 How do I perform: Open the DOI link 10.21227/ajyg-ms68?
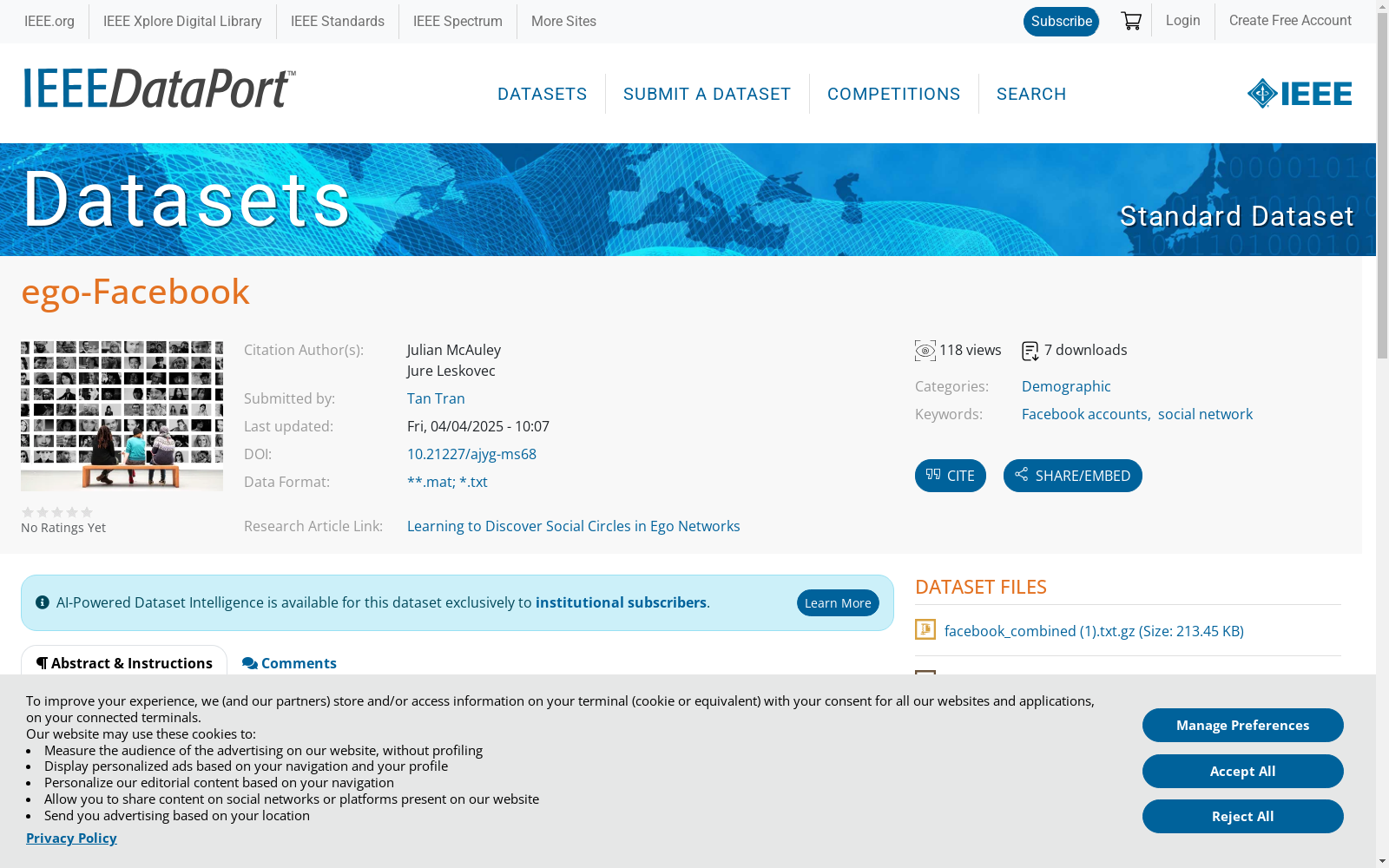[x=471, y=454]
